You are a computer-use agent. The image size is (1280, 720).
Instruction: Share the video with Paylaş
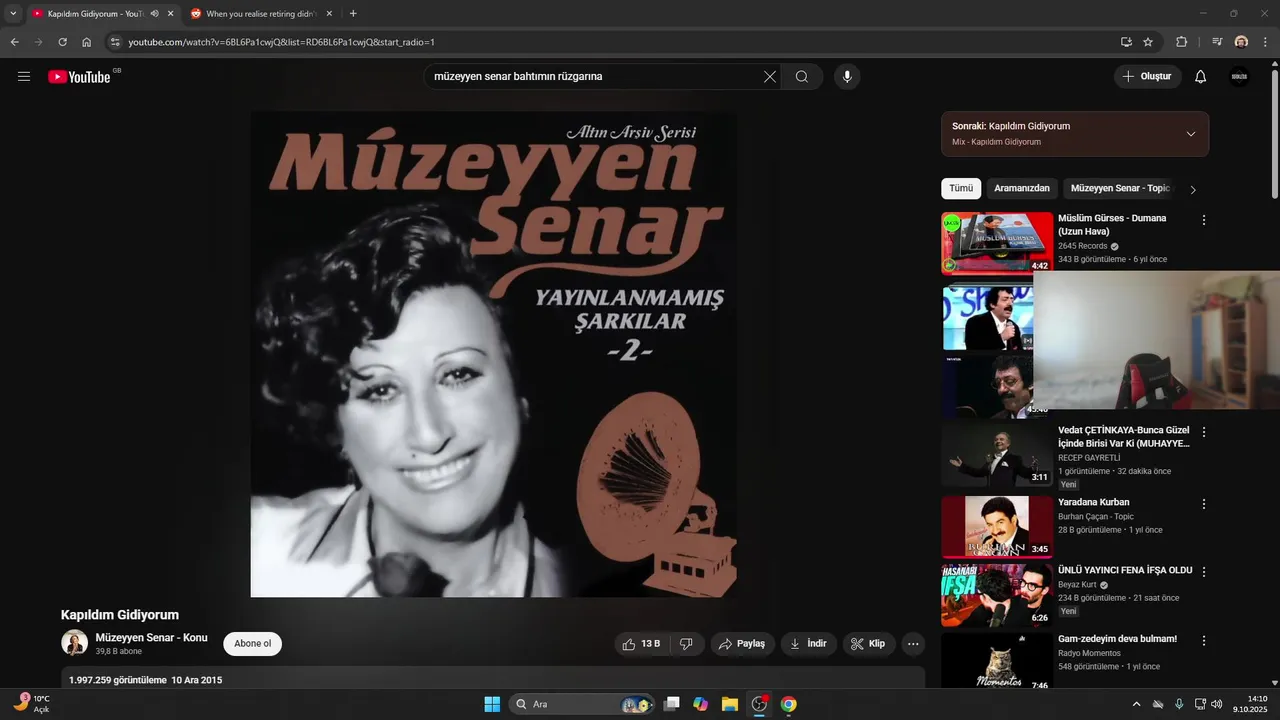click(742, 644)
